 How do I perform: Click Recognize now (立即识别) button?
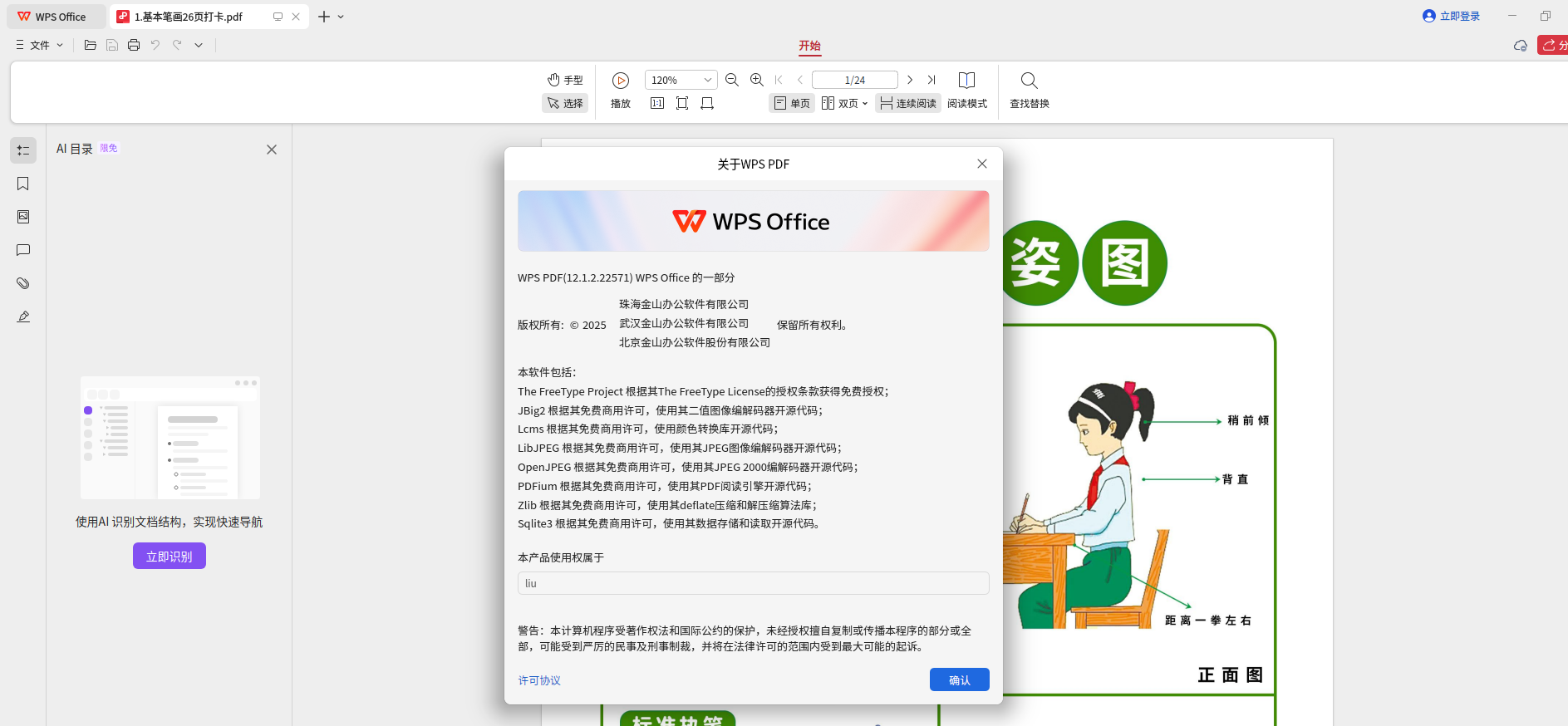point(170,556)
